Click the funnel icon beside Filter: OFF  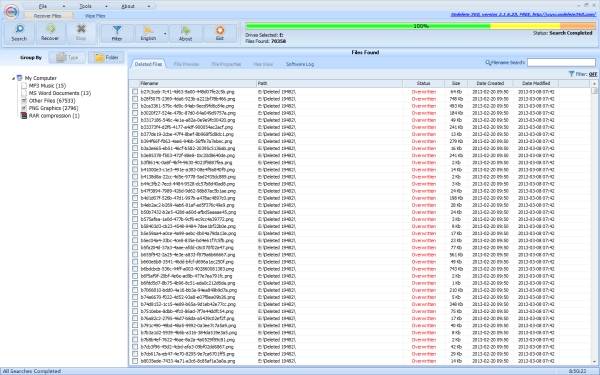571,74
